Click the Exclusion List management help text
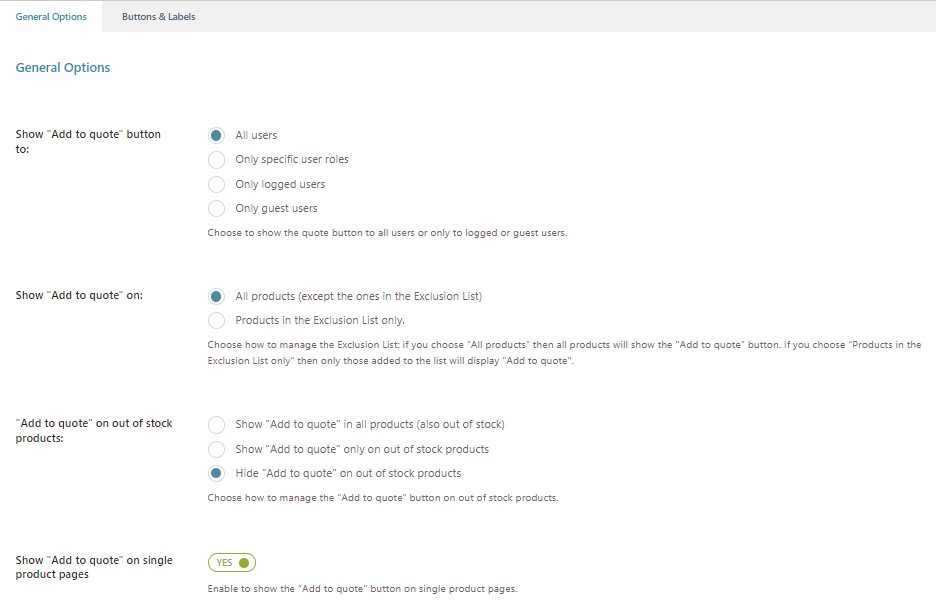 pos(564,353)
